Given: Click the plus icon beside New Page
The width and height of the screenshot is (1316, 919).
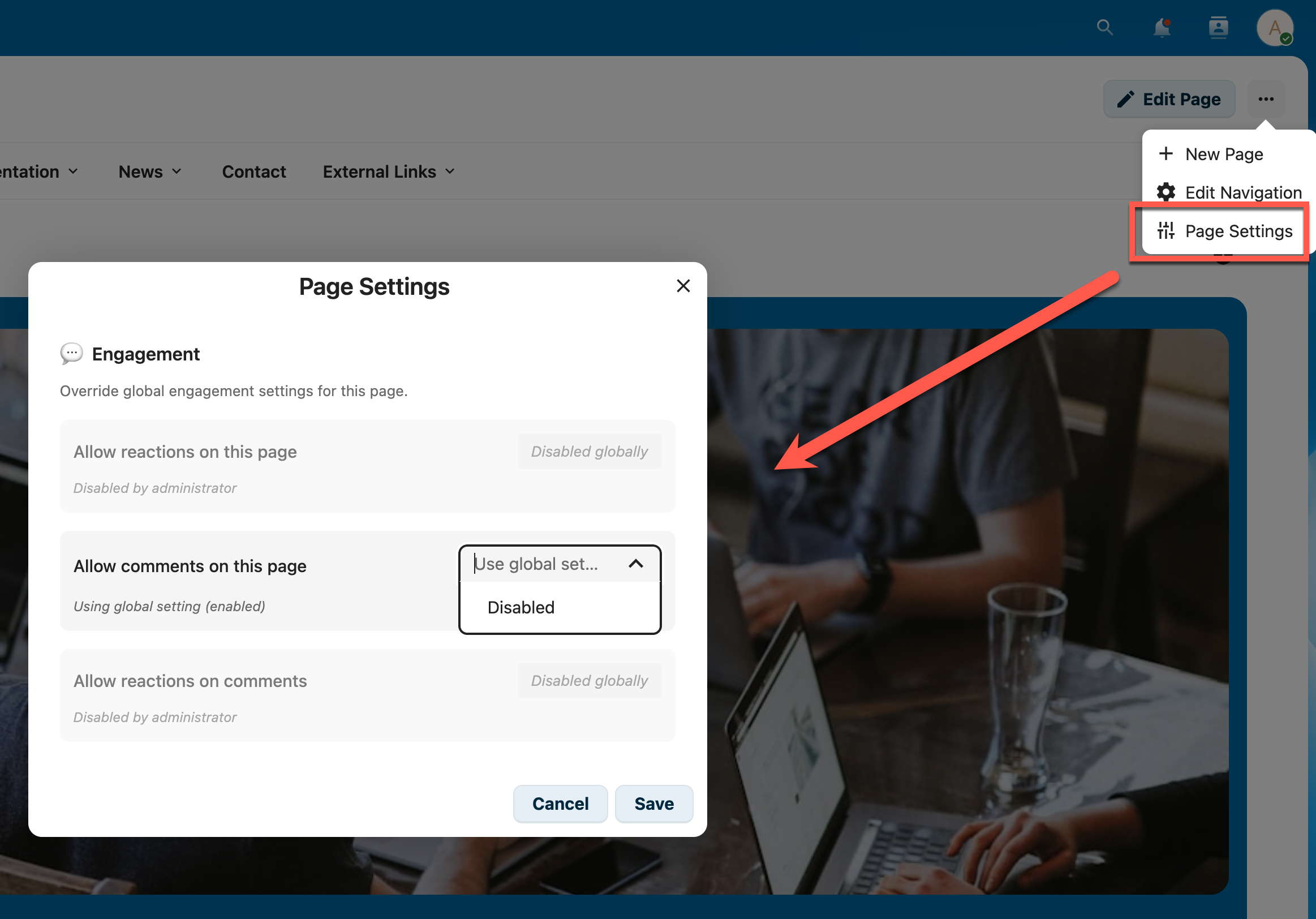Looking at the screenshot, I should click(1166, 154).
